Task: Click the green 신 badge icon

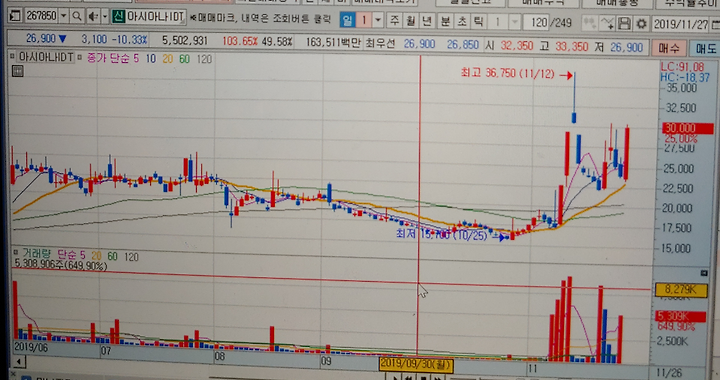Action: tap(118, 17)
